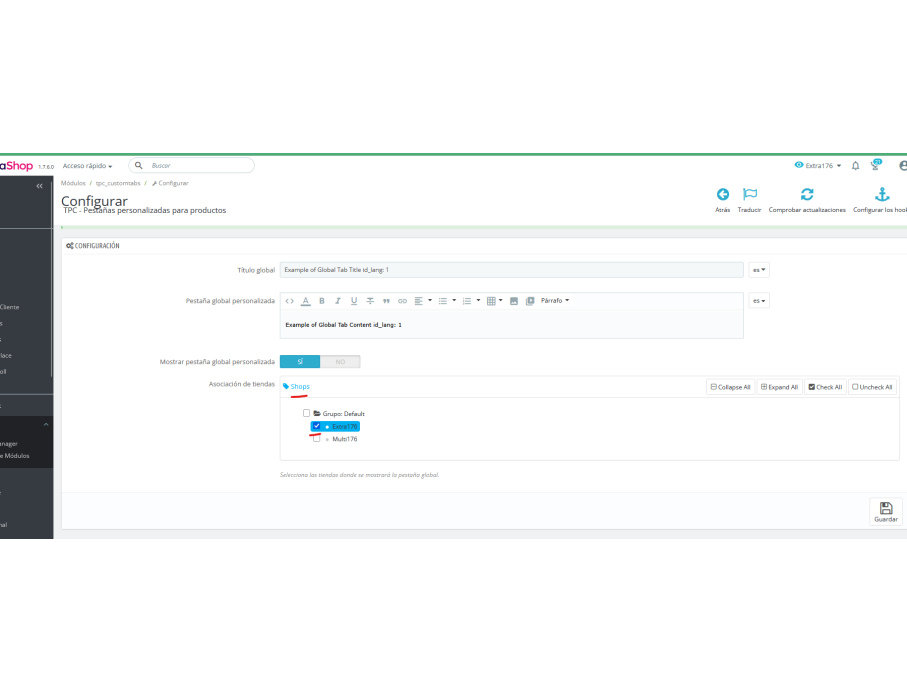907x693 pixels.
Task: Click the bullet list icon
Action: coord(443,301)
